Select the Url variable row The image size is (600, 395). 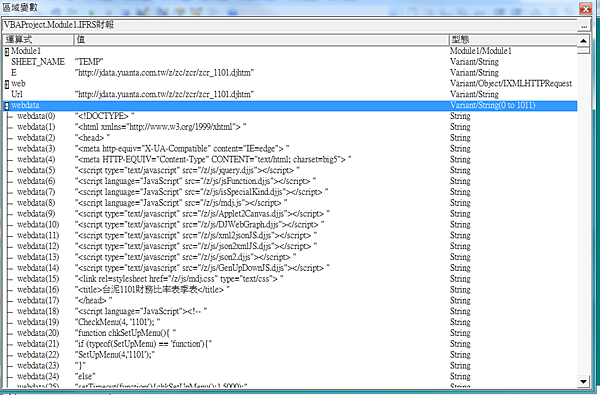[x=290, y=95]
